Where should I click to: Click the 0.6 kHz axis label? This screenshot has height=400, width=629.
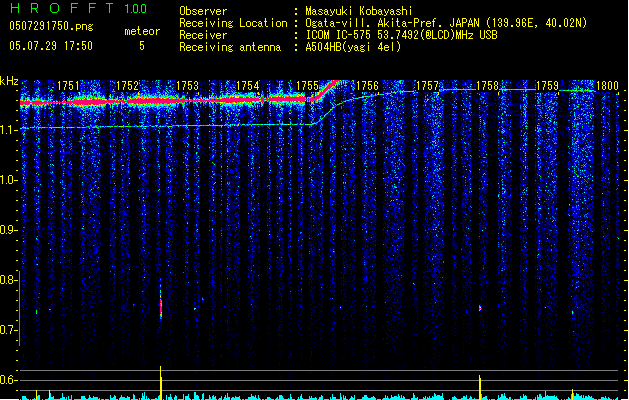pyautogui.click(x=8, y=380)
